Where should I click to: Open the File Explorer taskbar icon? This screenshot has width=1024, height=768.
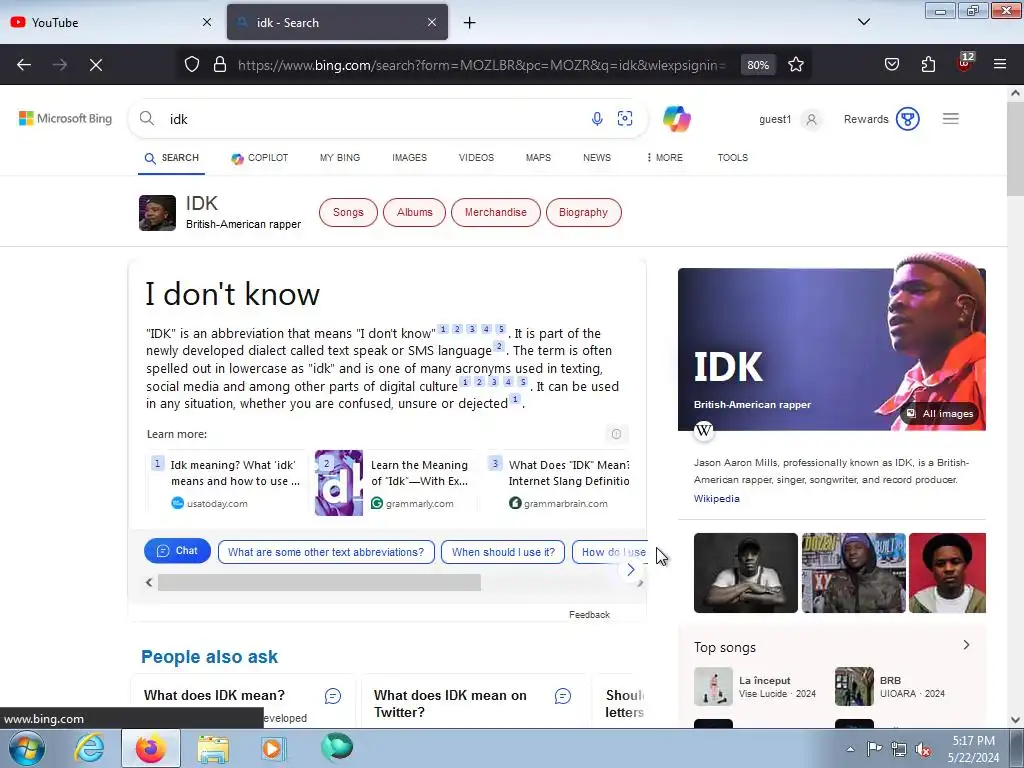point(213,748)
